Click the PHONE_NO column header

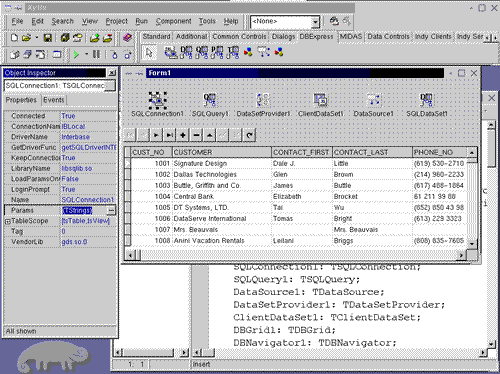point(439,152)
